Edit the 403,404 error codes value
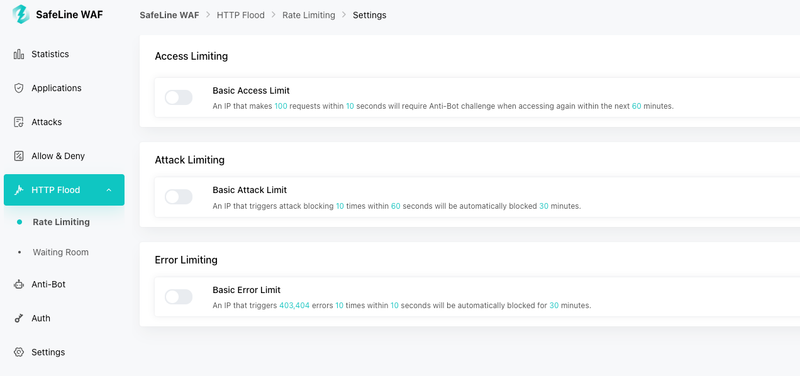 click(294, 306)
